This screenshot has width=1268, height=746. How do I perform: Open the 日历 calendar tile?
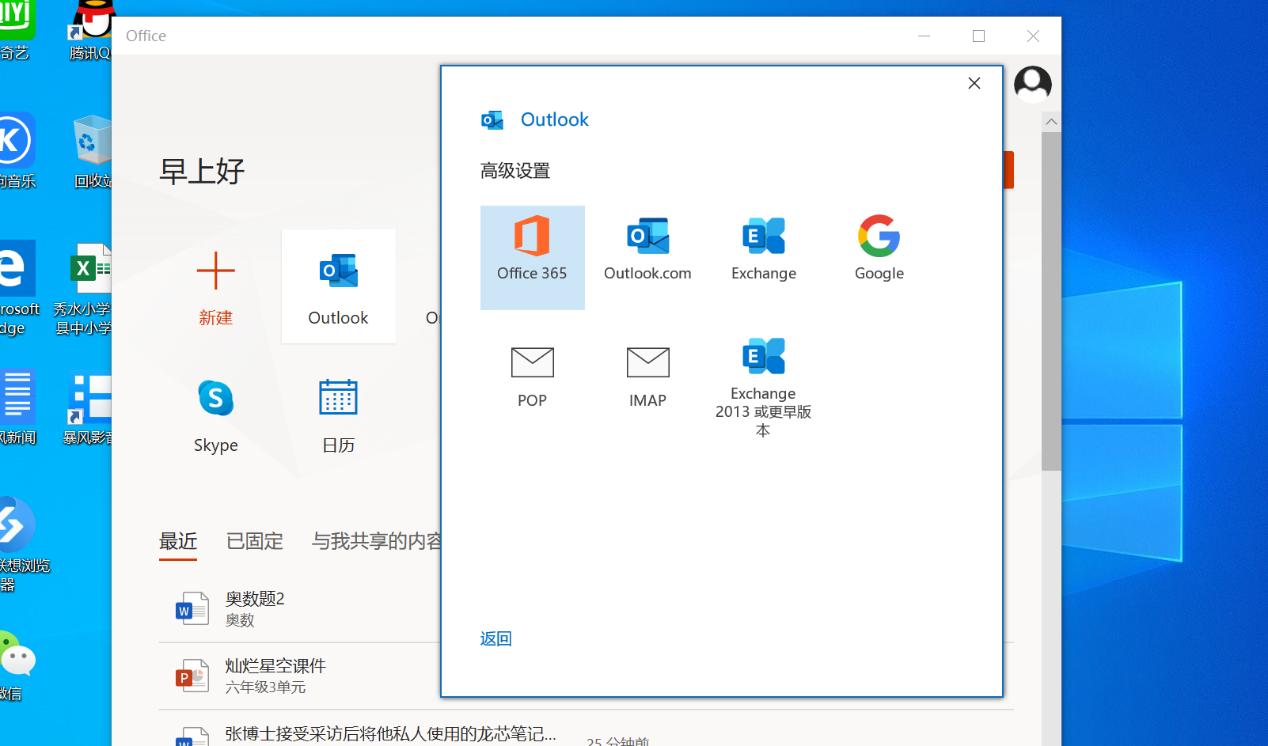tap(338, 413)
